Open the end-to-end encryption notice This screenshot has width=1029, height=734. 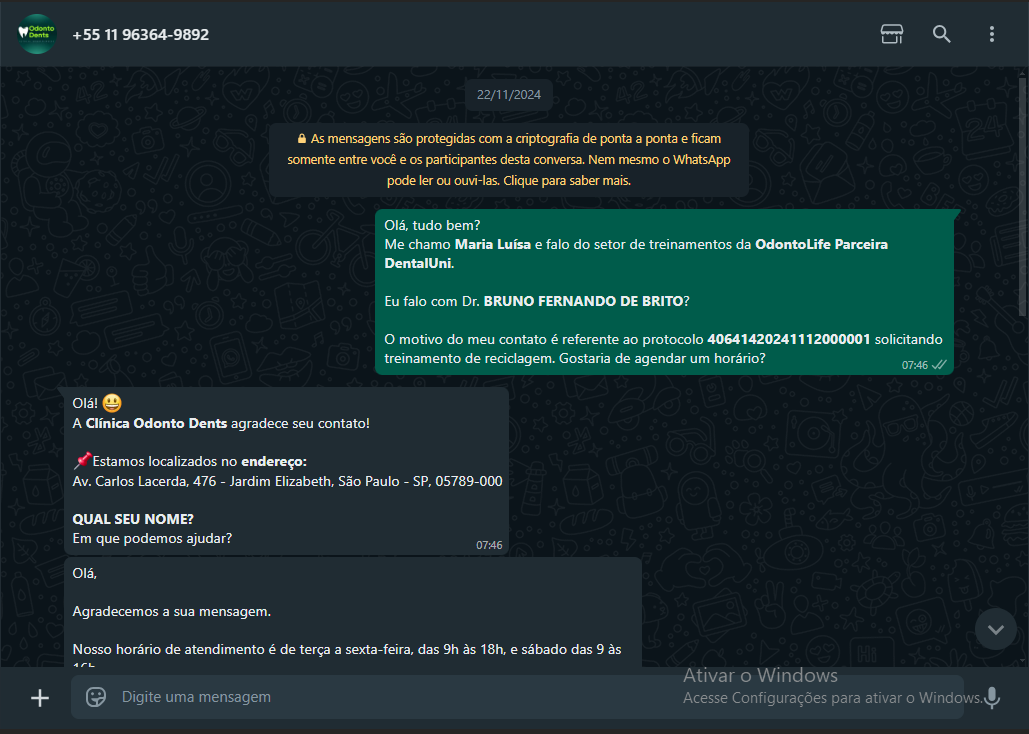(x=509, y=160)
